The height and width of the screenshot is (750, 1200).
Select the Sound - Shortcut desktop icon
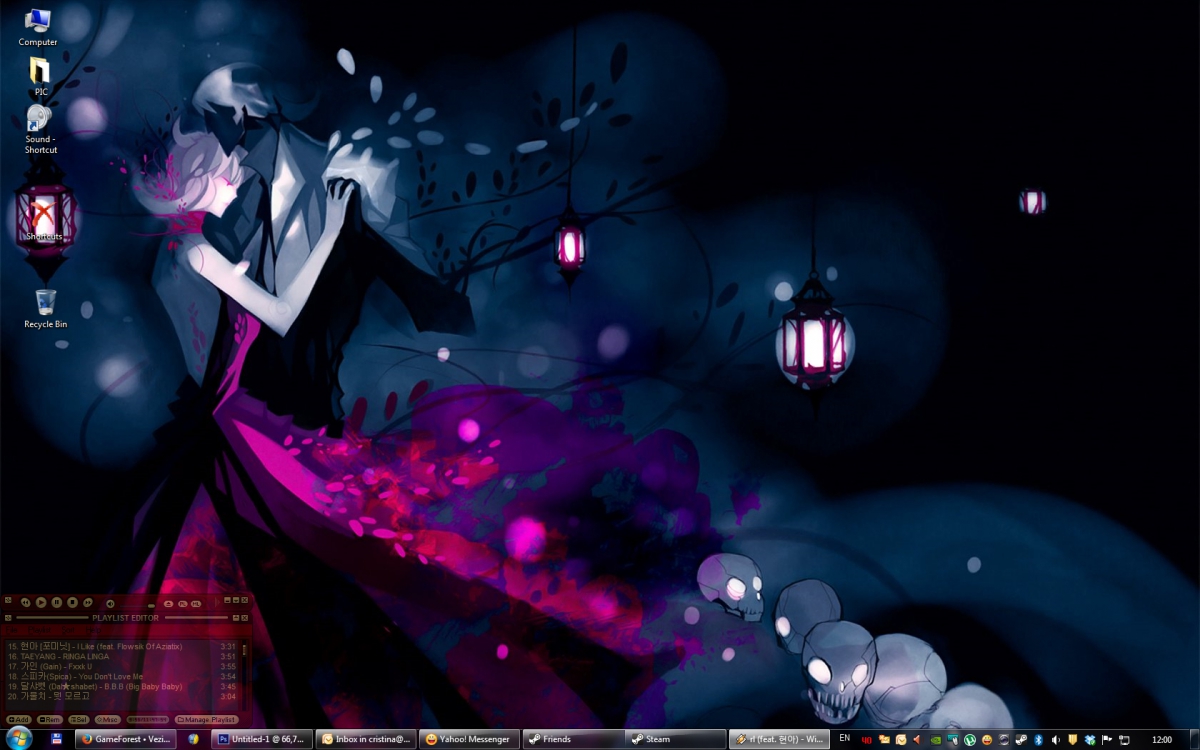[x=40, y=129]
